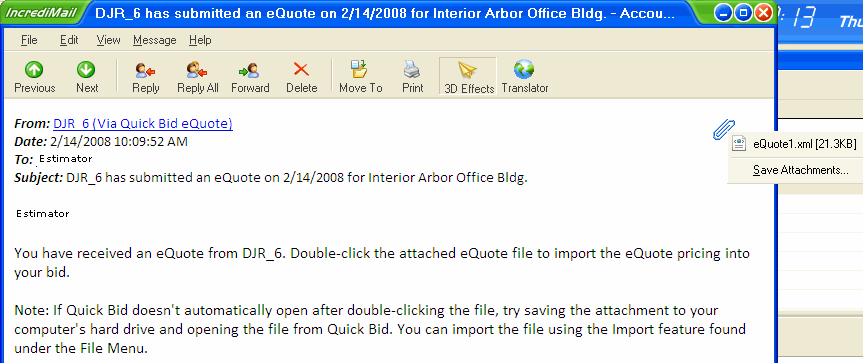Open the Move To folder icon
This screenshot has height=363, width=863.
[x=361, y=77]
